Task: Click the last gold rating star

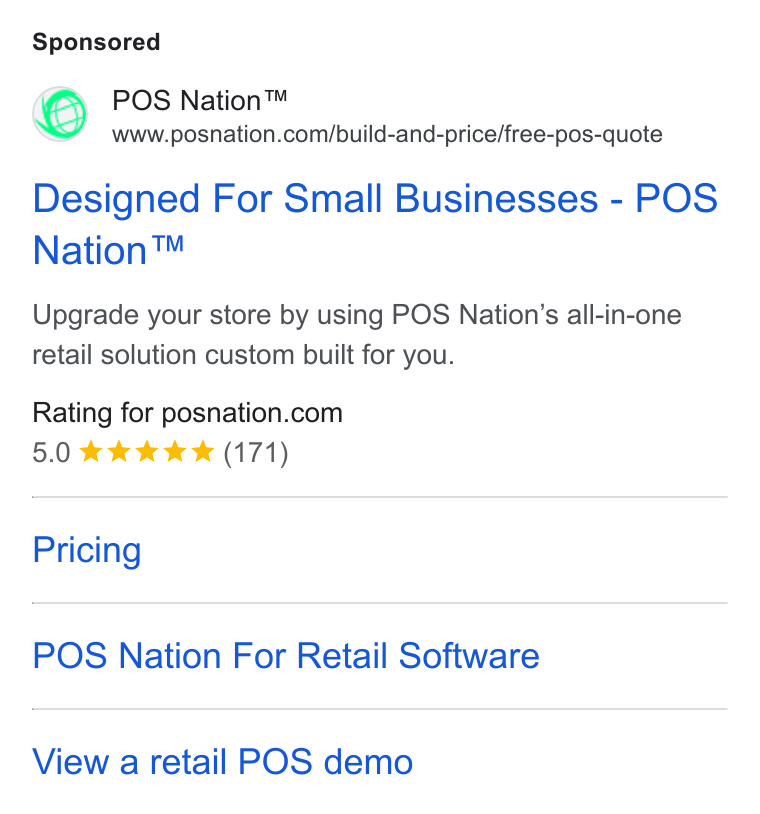Action: (x=202, y=452)
